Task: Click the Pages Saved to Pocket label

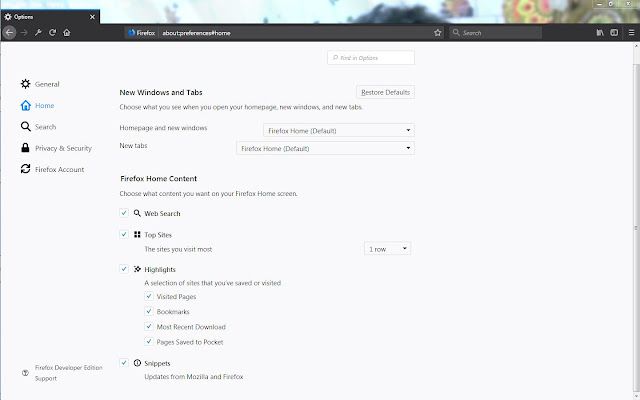Action: point(190,342)
